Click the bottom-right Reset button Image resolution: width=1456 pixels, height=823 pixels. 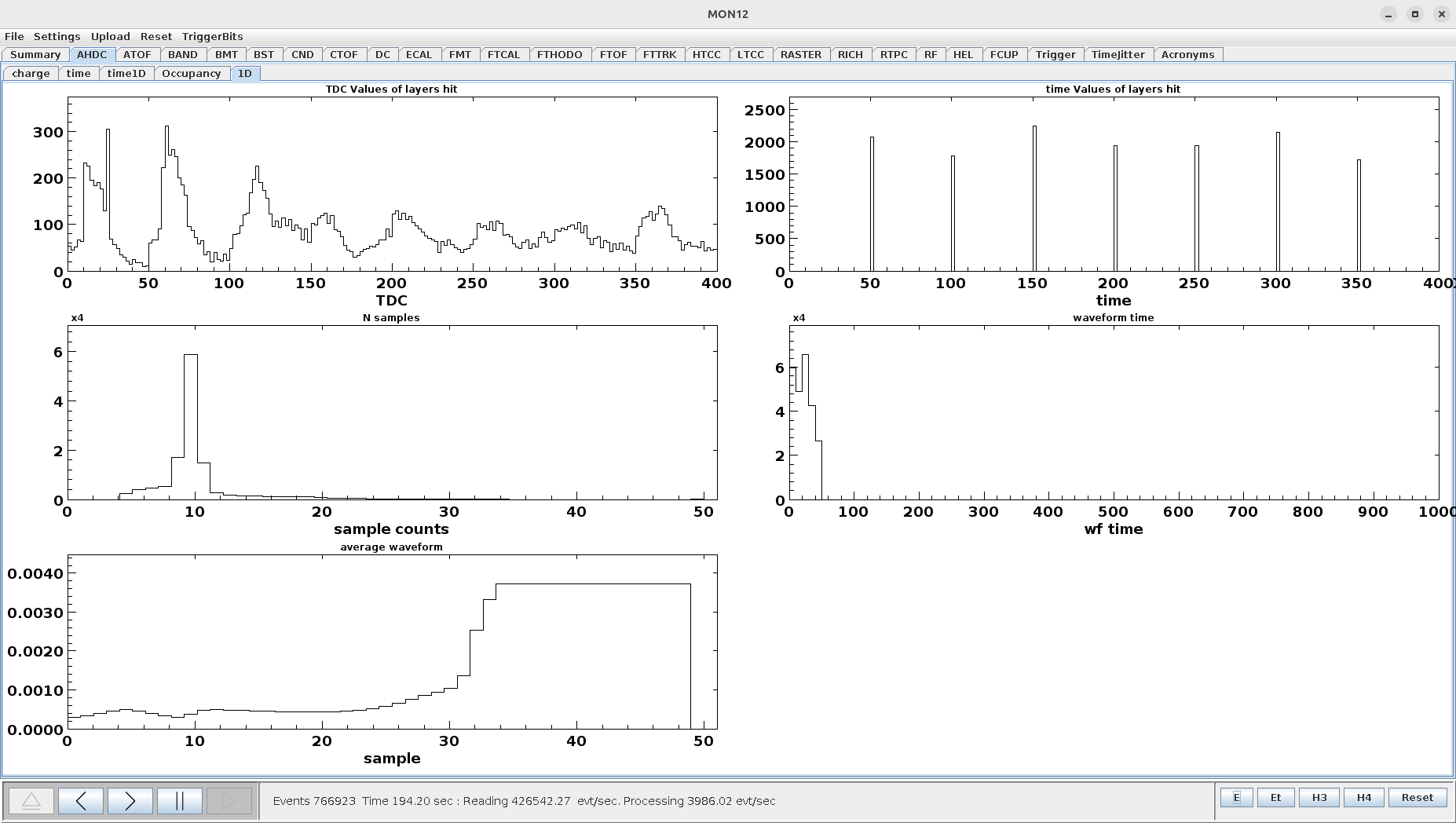pos(1418,798)
